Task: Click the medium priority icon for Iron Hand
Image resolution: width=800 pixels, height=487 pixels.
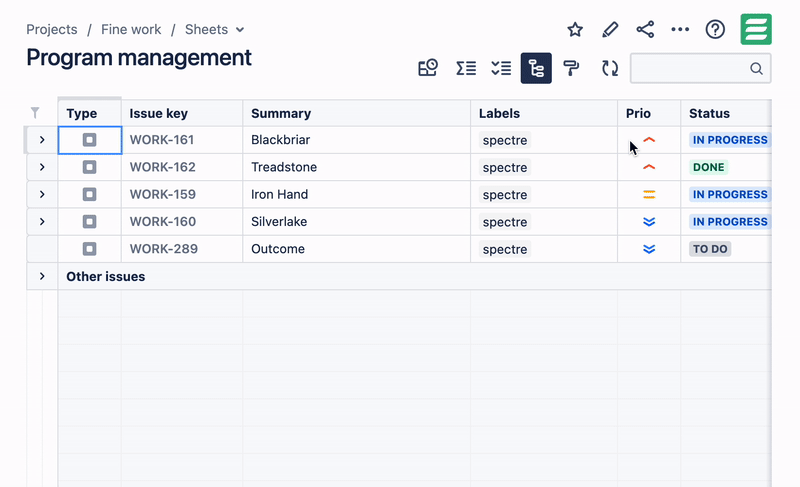Action: click(649, 194)
